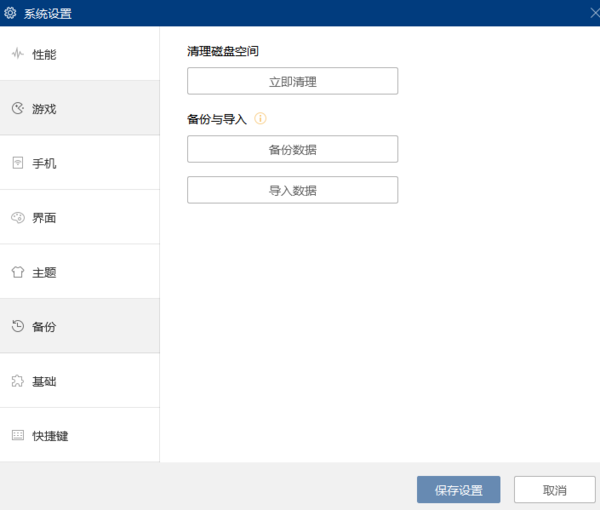Click the 游戏 pac-man icon
Image resolution: width=600 pixels, height=510 pixels.
18,108
